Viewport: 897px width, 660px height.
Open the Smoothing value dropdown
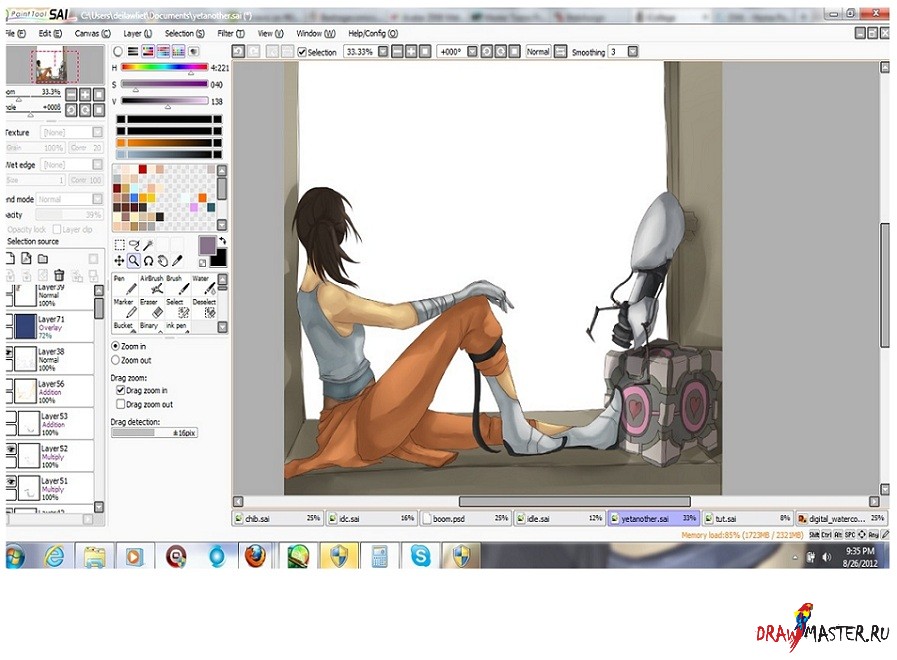pos(633,51)
